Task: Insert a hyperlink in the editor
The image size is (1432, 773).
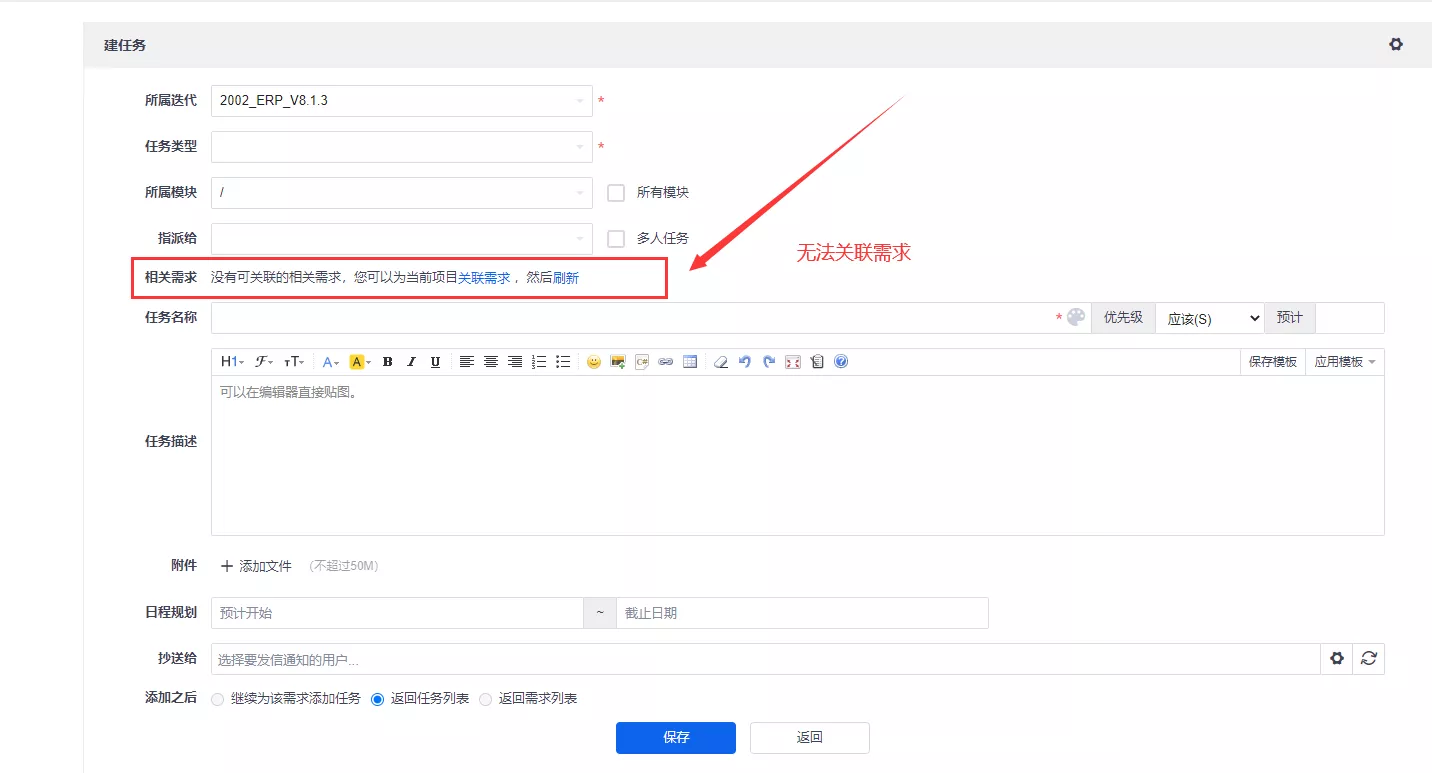Action: click(x=666, y=362)
